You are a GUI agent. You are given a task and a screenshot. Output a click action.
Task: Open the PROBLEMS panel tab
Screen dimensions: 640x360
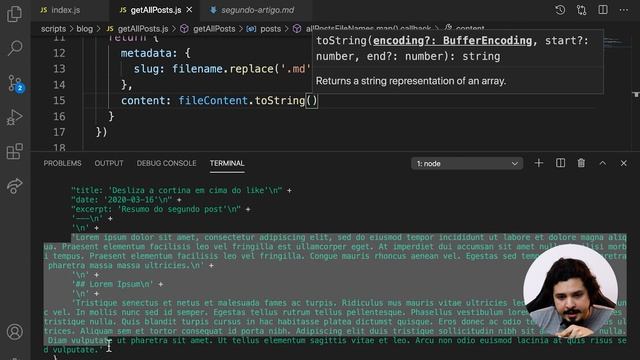click(x=62, y=163)
